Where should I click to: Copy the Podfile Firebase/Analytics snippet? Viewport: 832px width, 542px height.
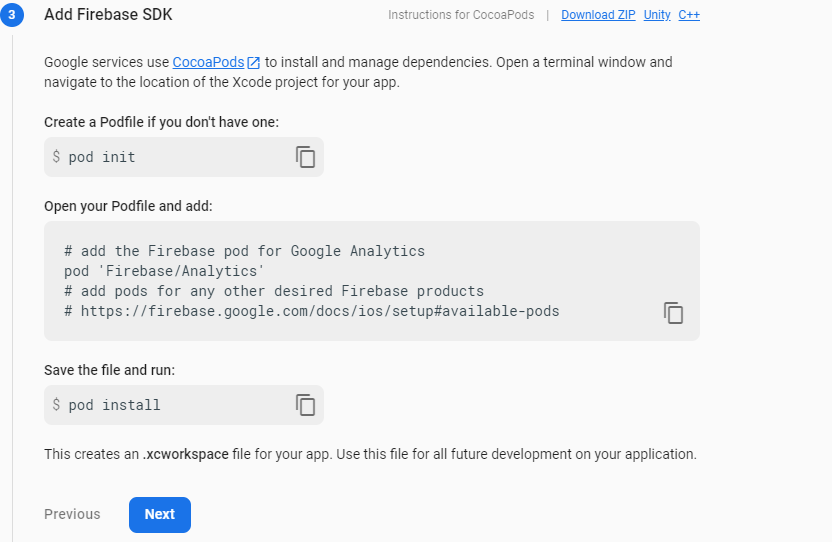pyautogui.click(x=673, y=313)
